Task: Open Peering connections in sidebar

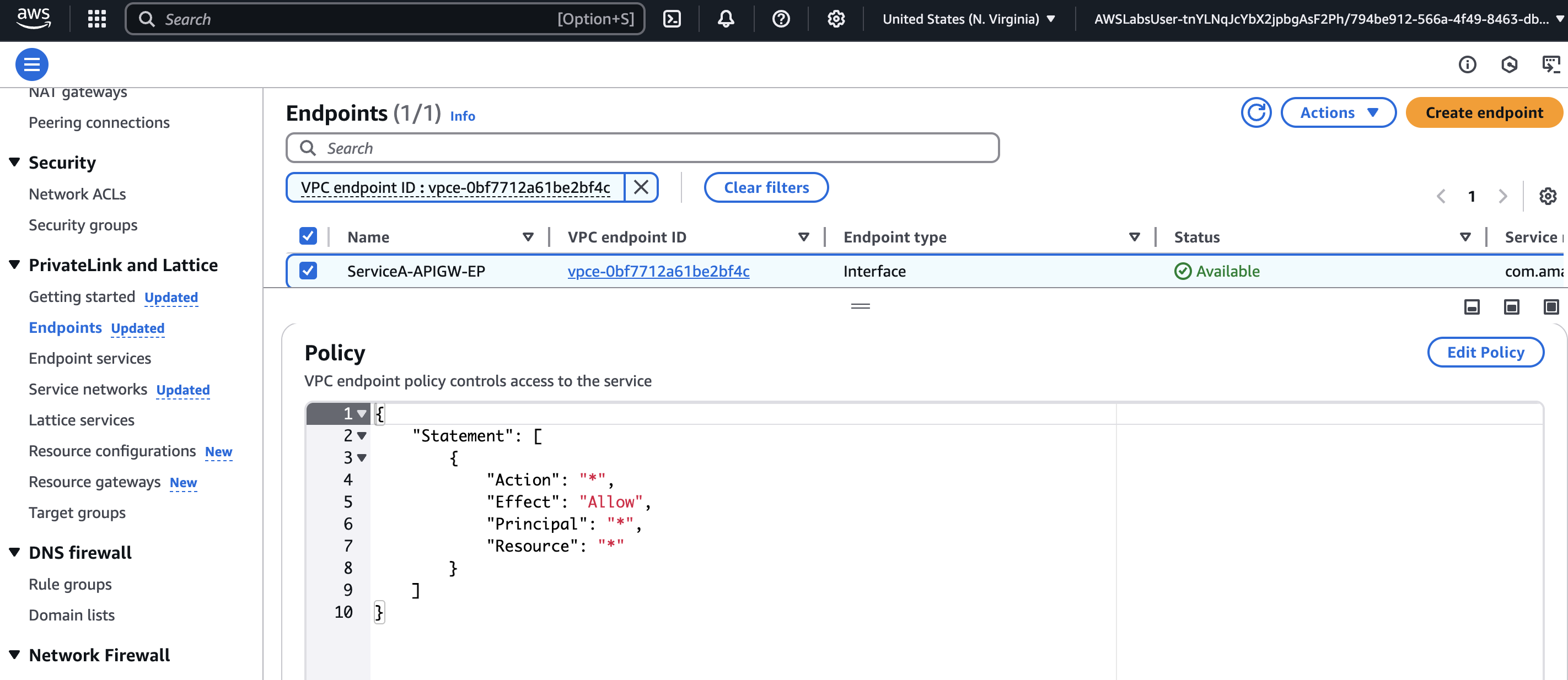Action: 99,122
